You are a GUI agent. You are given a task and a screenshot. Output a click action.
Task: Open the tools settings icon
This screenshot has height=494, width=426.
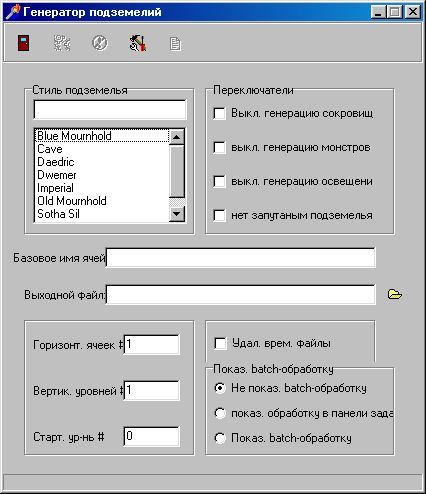[x=138, y=43]
